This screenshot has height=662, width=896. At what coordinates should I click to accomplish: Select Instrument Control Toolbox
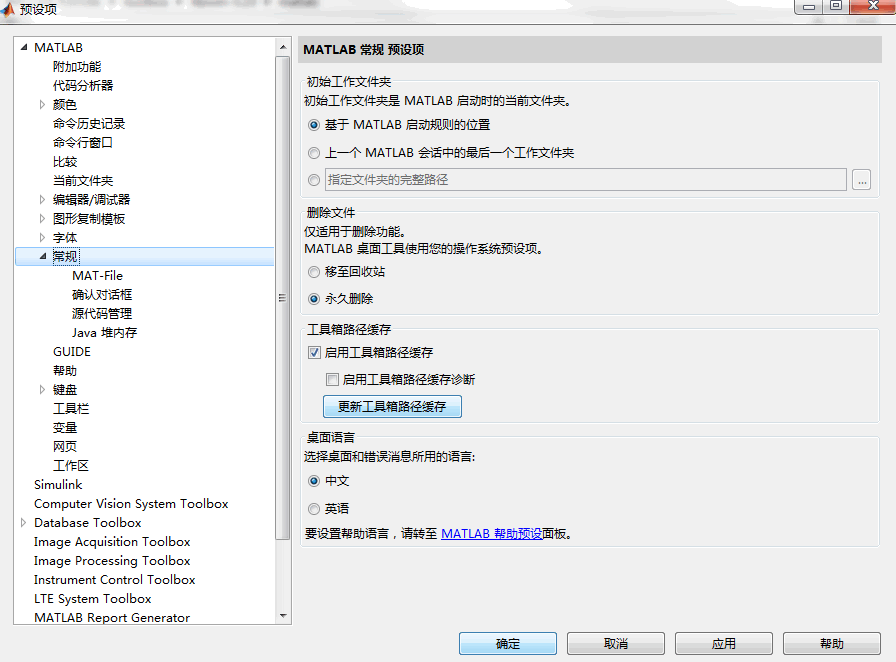114,580
